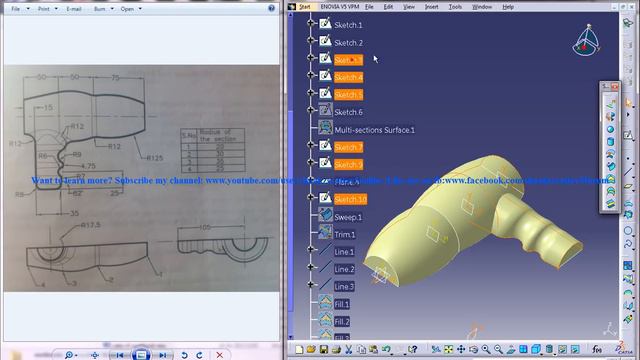Delete image with red X in photo viewer

pyautogui.click(x=220, y=355)
